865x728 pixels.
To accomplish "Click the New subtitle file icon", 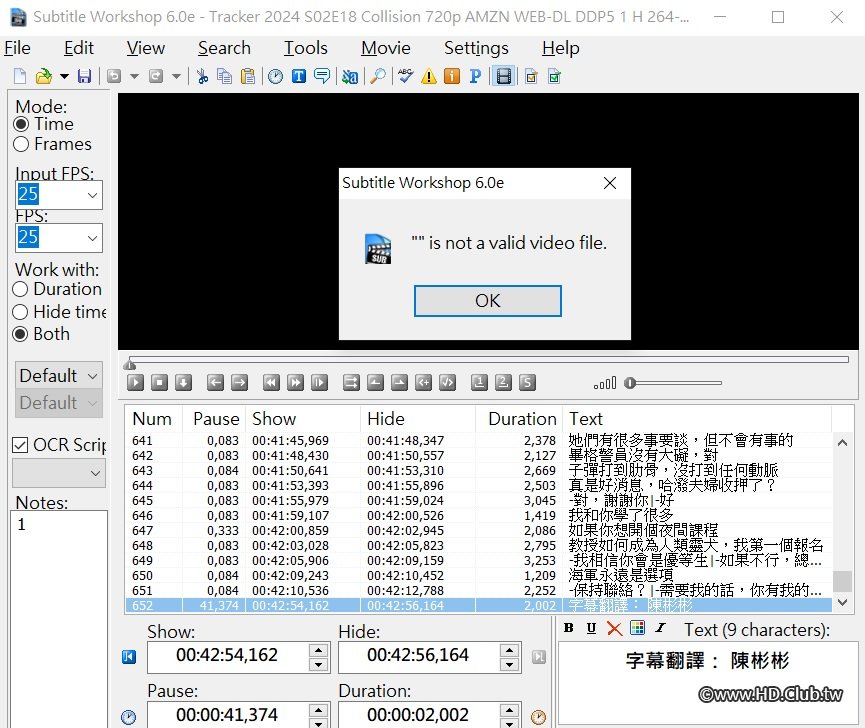I will (20, 76).
